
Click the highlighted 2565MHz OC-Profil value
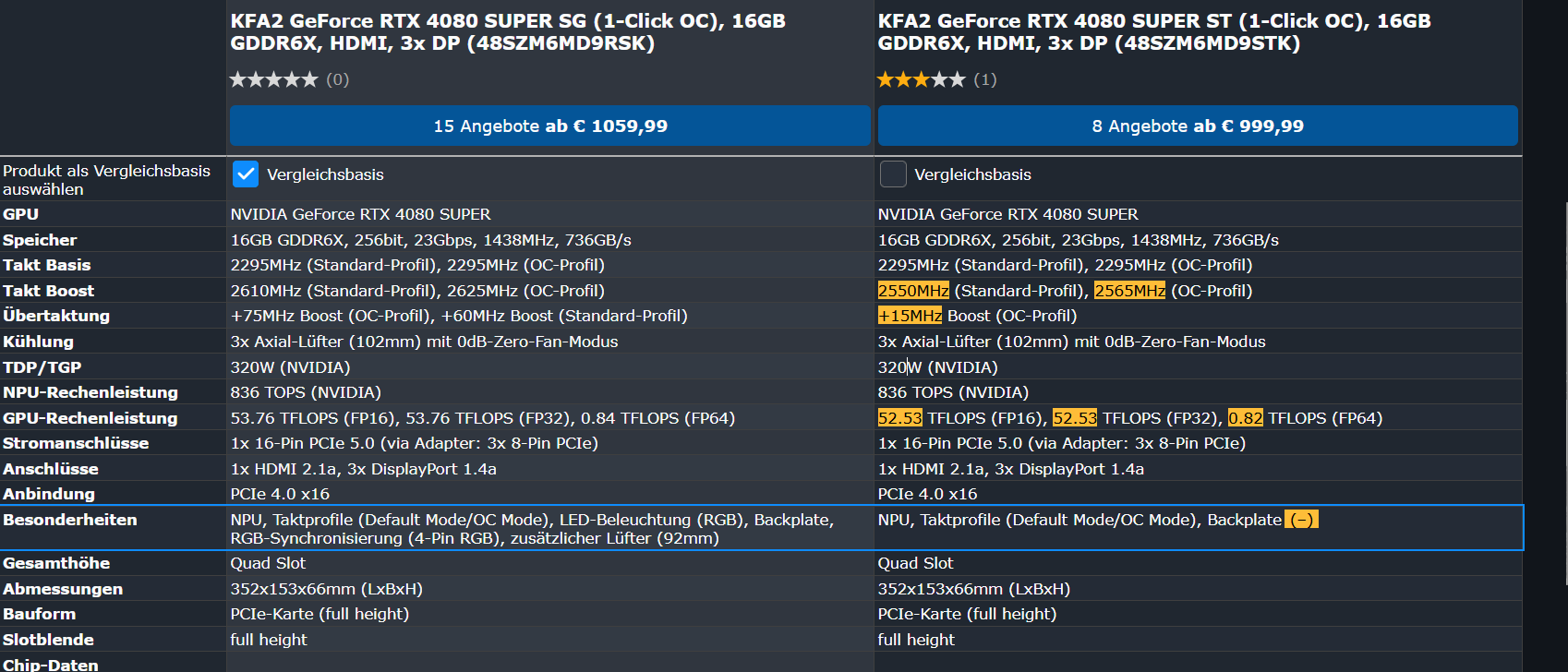pos(1129,291)
